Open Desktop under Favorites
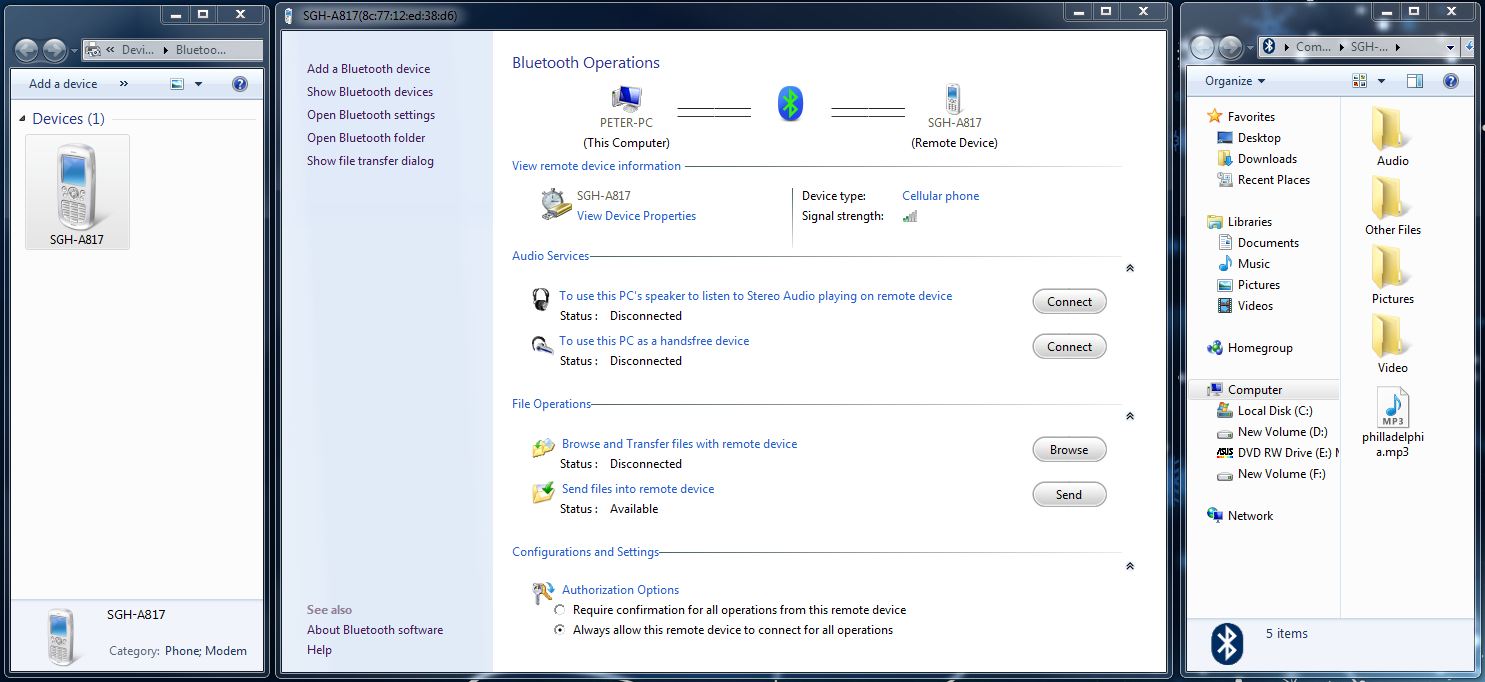The width and height of the screenshot is (1485, 682). pyautogui.click(x=1249, y=138)
